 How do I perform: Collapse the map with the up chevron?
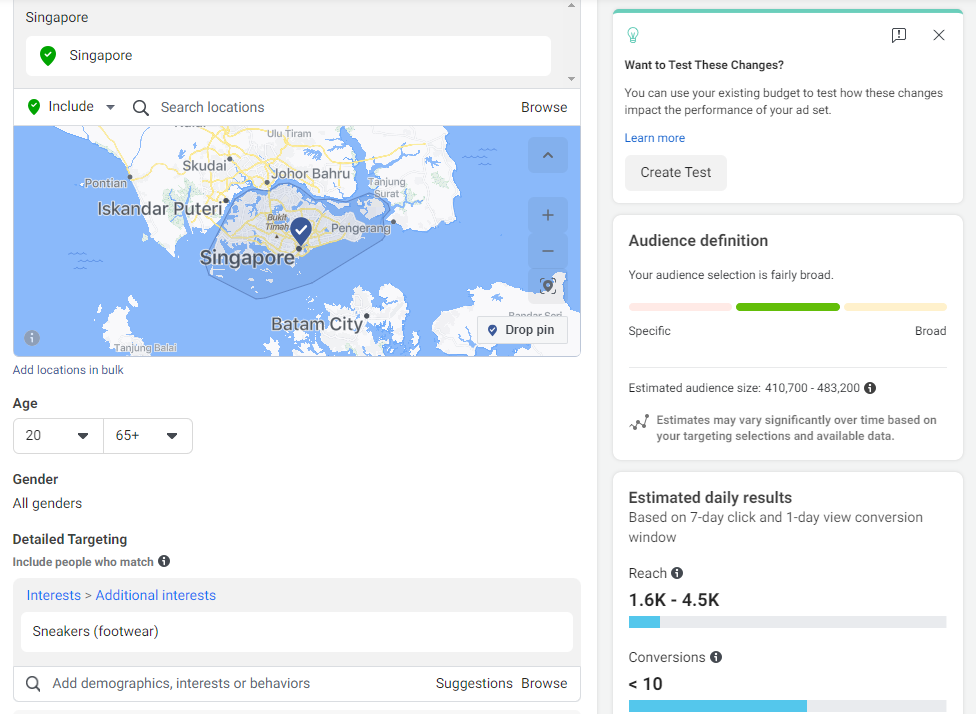click(547, 155)
